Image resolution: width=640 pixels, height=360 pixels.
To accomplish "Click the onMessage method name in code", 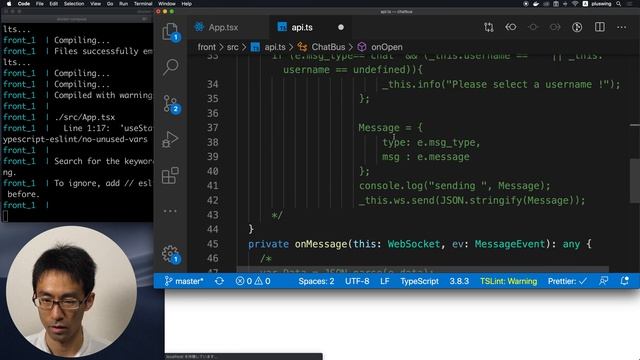I will click(x=320, y=244).
